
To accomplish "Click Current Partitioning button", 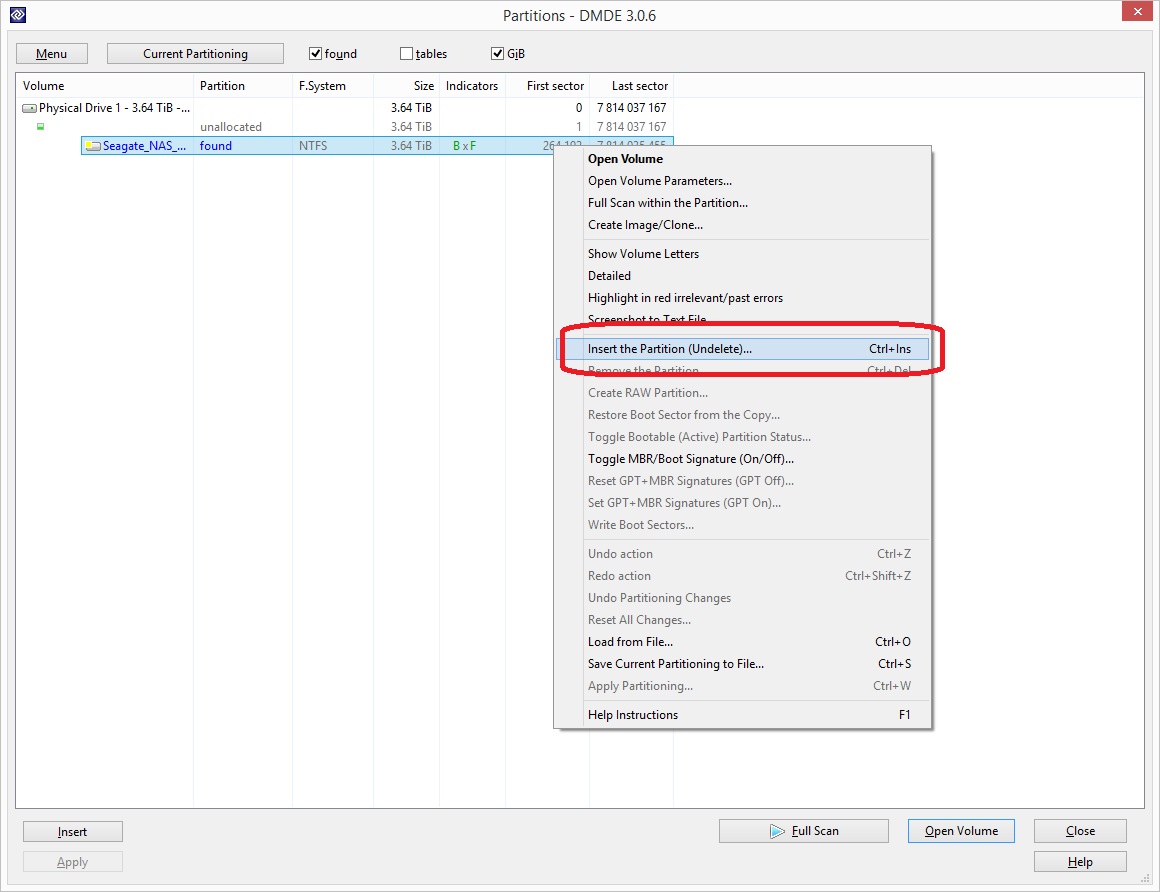I will click(x=195, y=53).
